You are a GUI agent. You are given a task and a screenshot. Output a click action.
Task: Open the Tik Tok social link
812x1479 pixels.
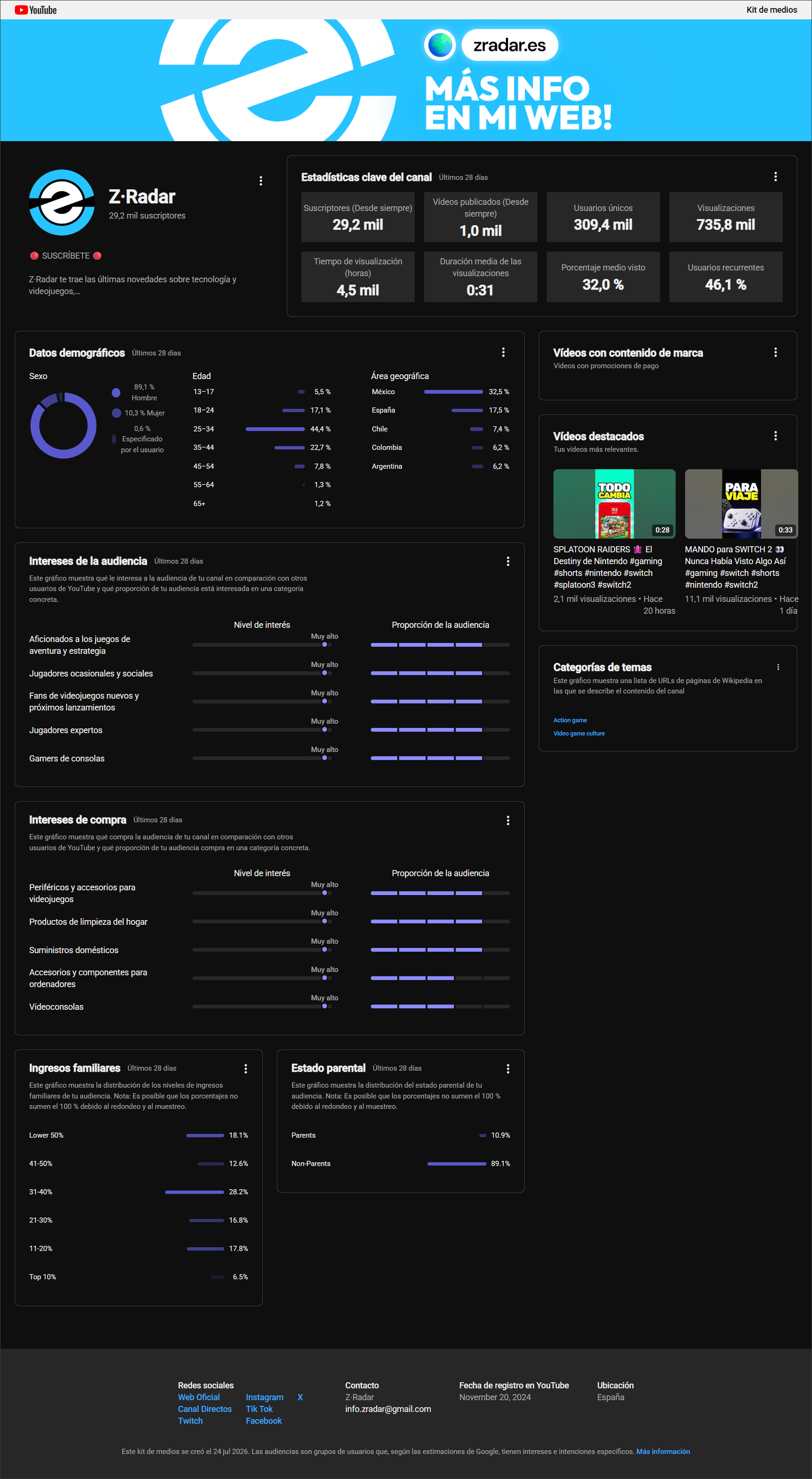260,1409
